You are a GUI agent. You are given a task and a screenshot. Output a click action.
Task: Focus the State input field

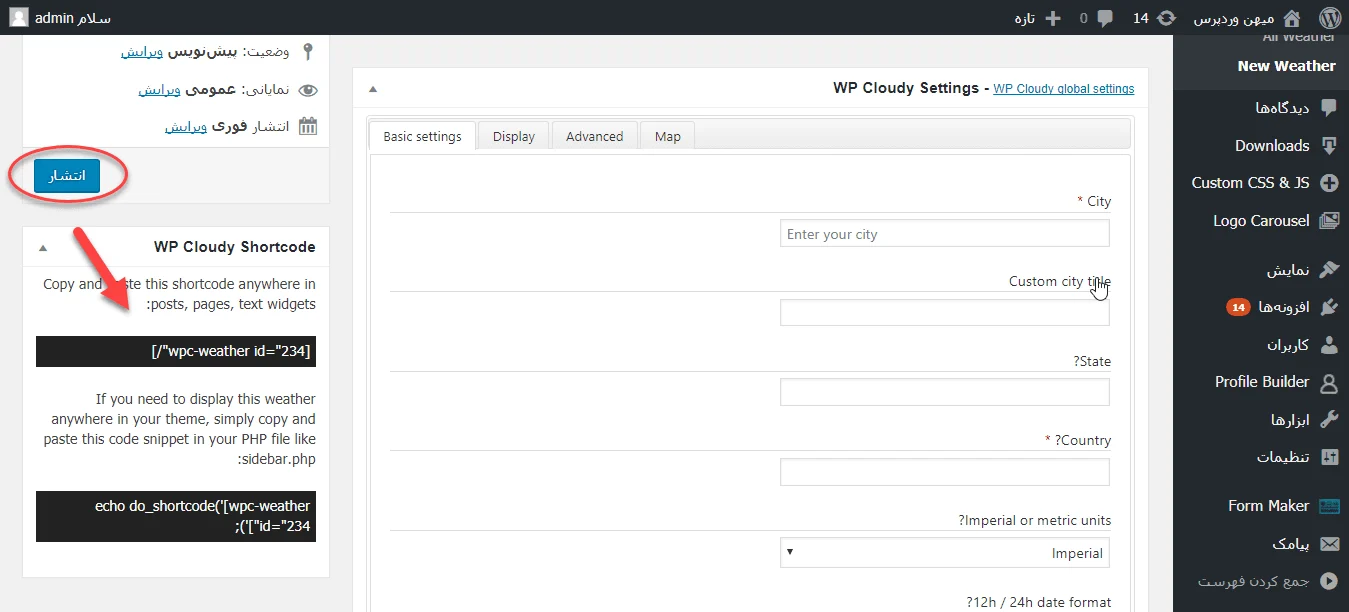944,393
